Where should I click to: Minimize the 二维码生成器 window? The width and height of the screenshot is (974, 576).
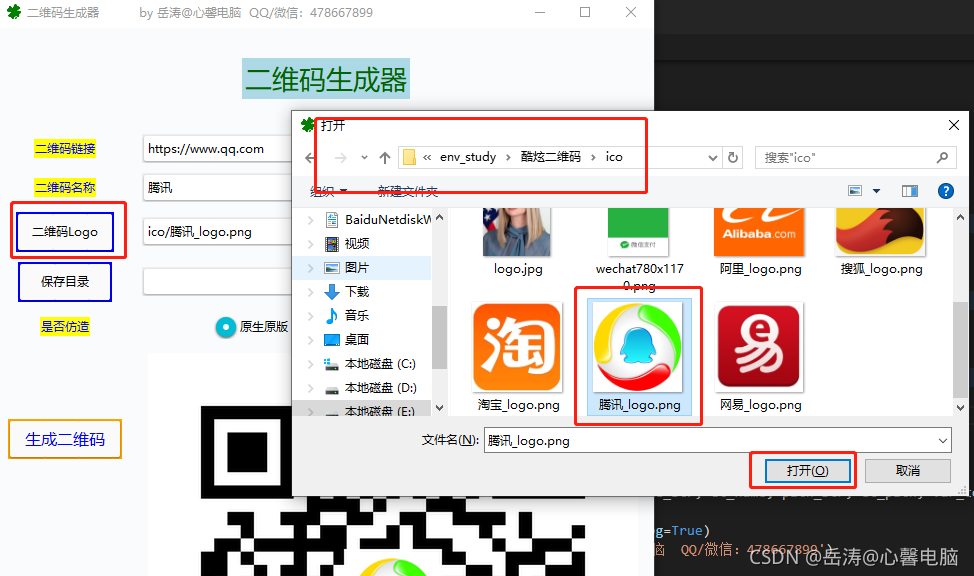click(540, 12)
